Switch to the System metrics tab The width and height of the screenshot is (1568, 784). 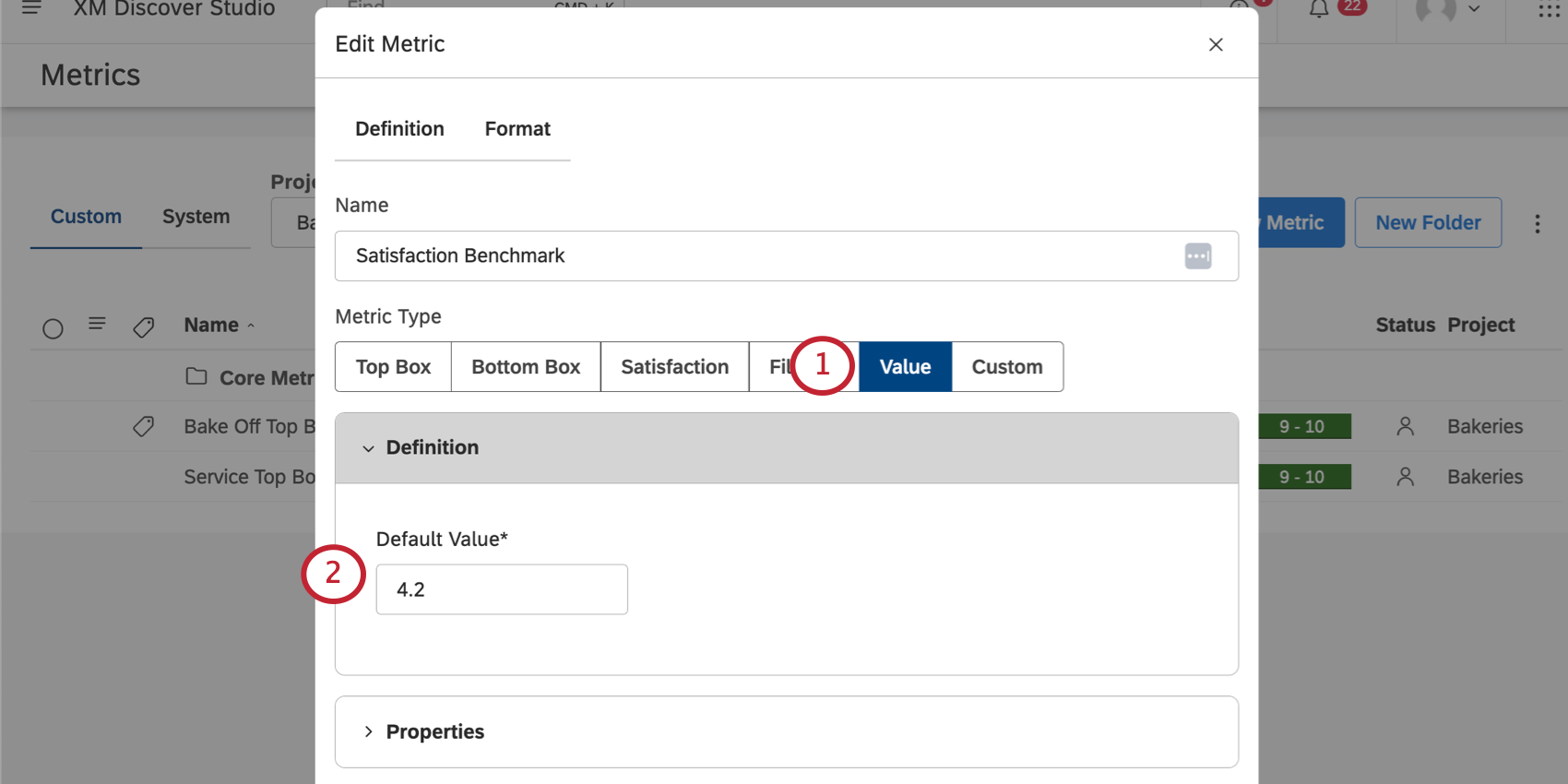pos(196,217)
